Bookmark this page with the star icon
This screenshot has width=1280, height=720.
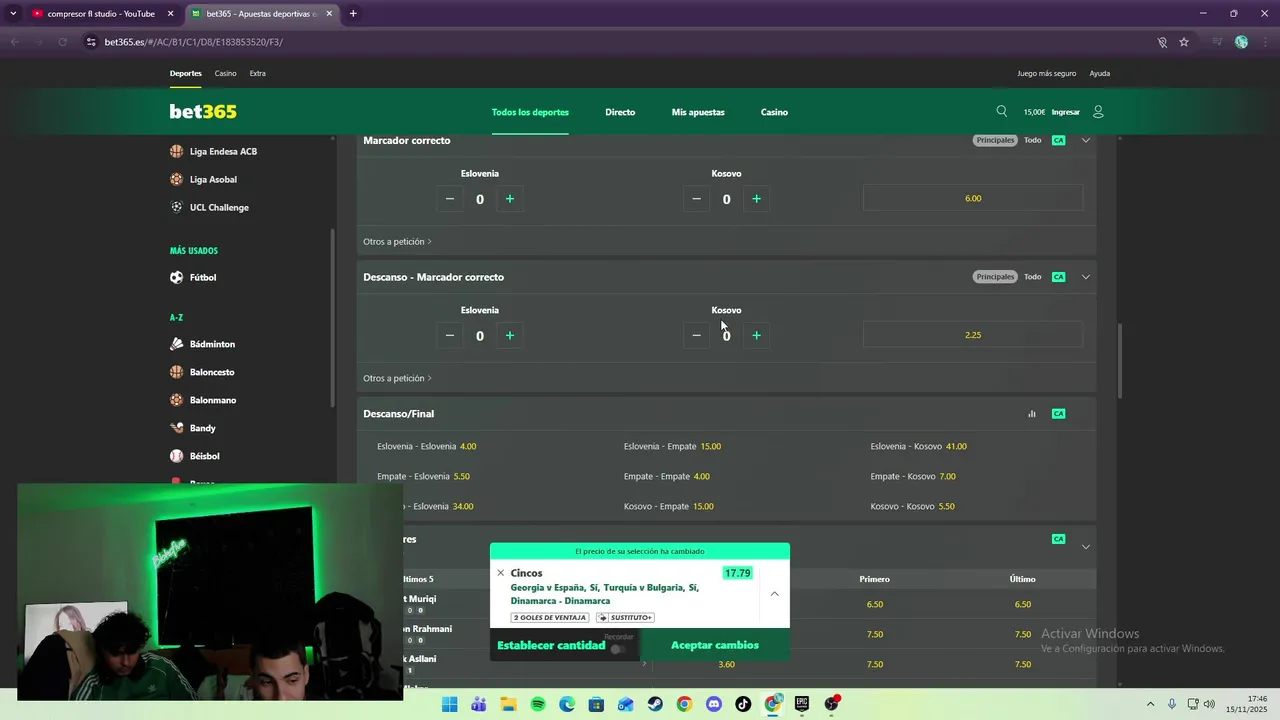1184,42
